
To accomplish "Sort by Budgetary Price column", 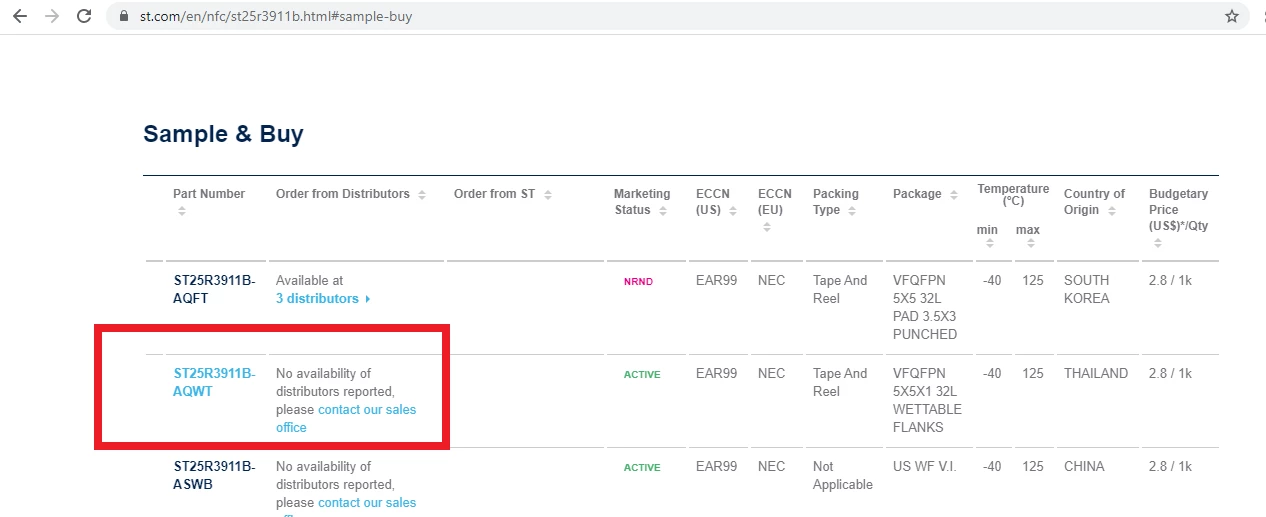I will coord(1158,243).
